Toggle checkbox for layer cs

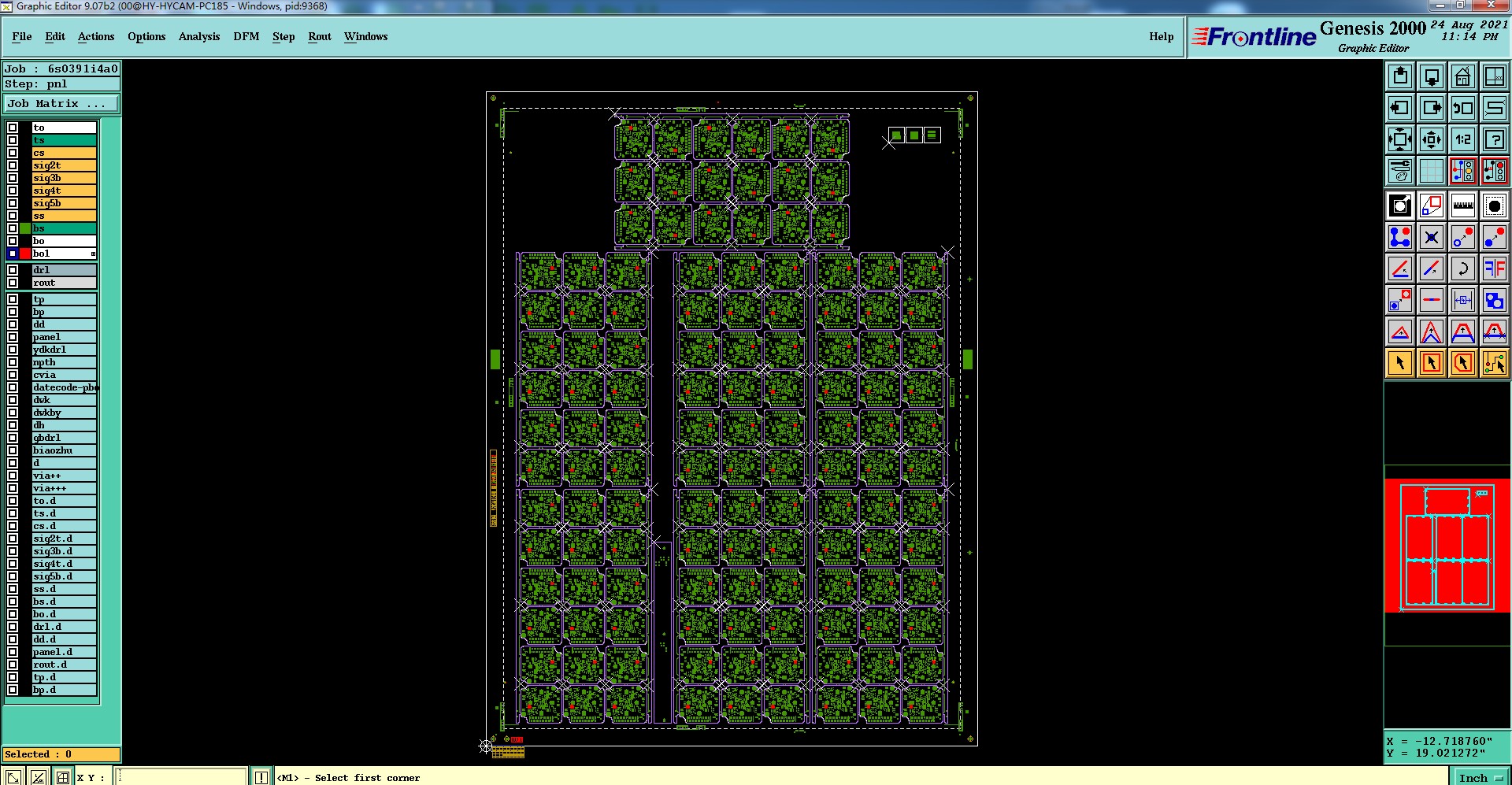tap(13, 153)
